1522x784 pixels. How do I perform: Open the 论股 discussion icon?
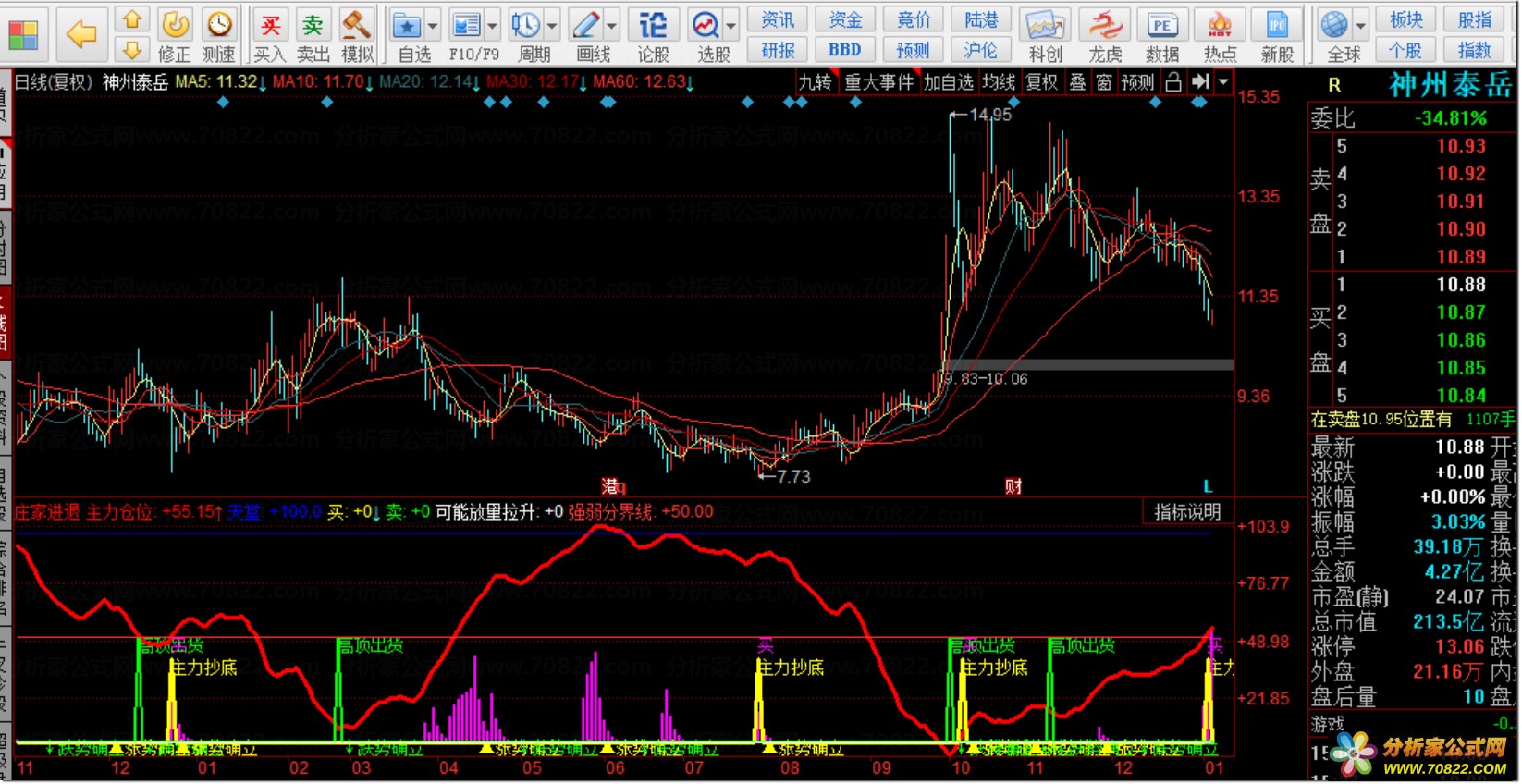653,25
